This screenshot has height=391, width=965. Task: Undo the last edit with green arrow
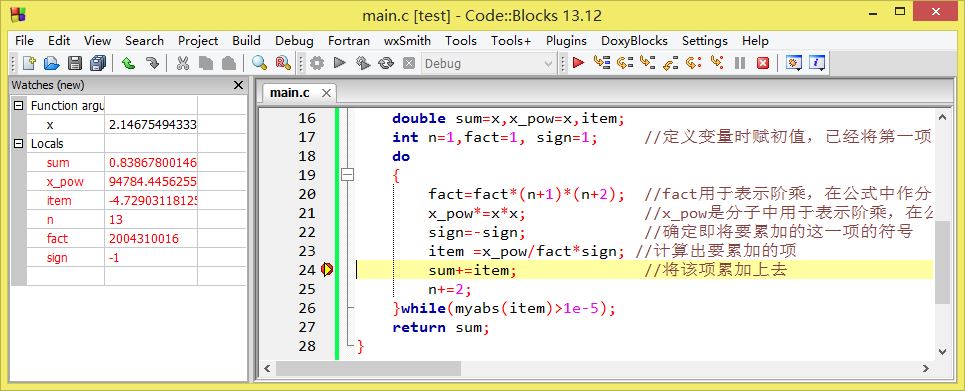coord(128,63)
